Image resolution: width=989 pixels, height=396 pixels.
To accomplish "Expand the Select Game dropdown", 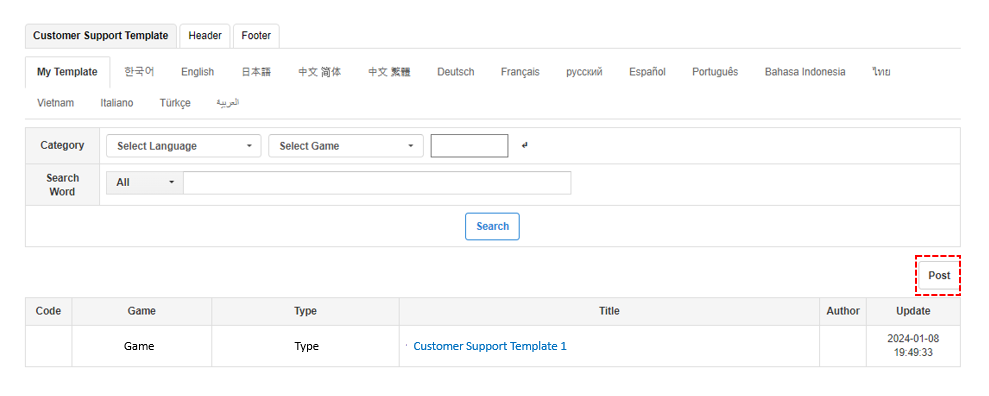I will (346, 146).
